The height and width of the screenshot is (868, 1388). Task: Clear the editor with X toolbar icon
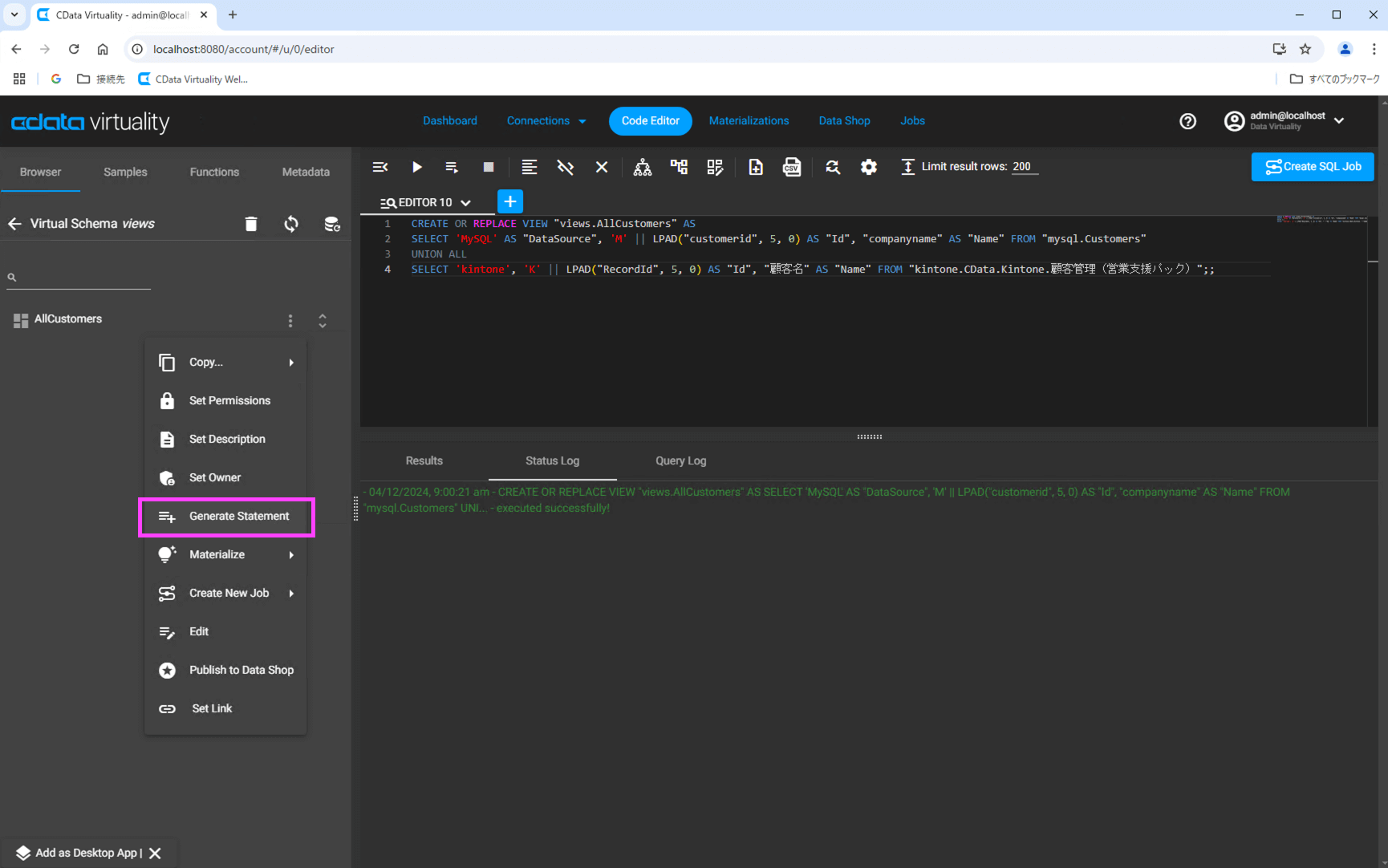(x=602, y=167)
